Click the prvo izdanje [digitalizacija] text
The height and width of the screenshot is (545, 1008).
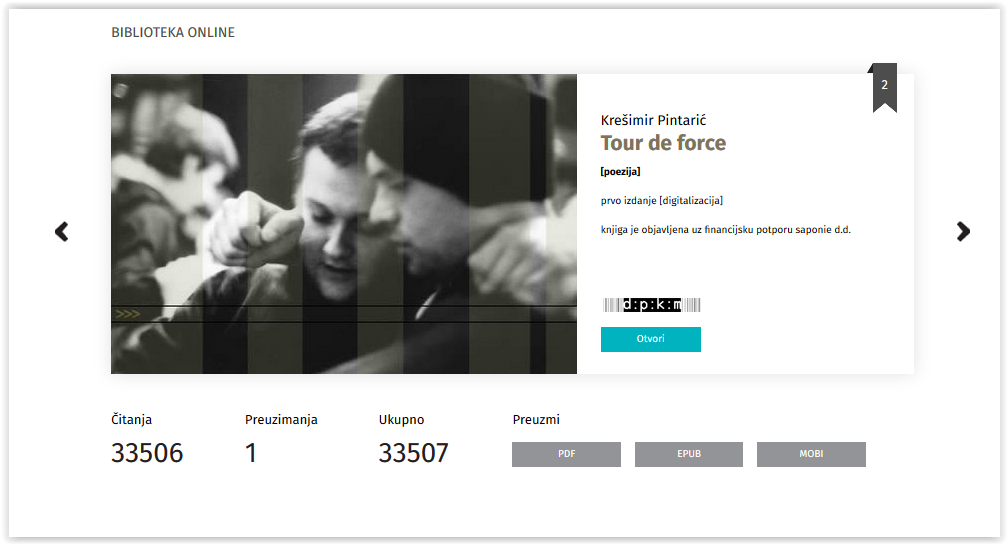click(x=661, y=201)
